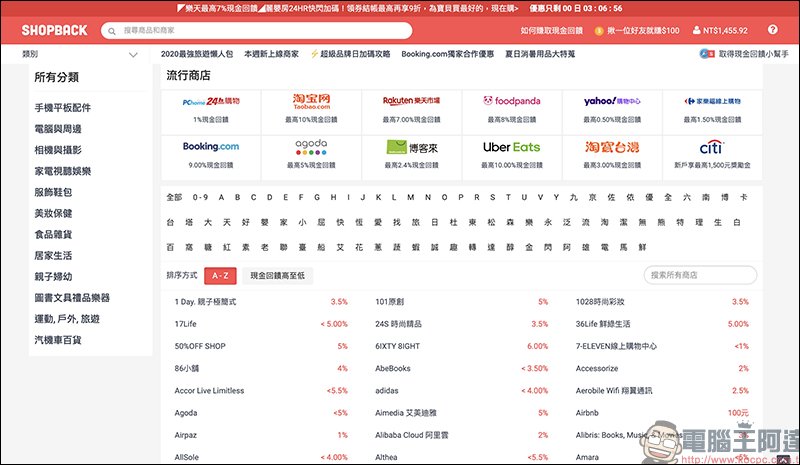Select 電腦與周邊 category
800x465 pixels.
(58, 129)
